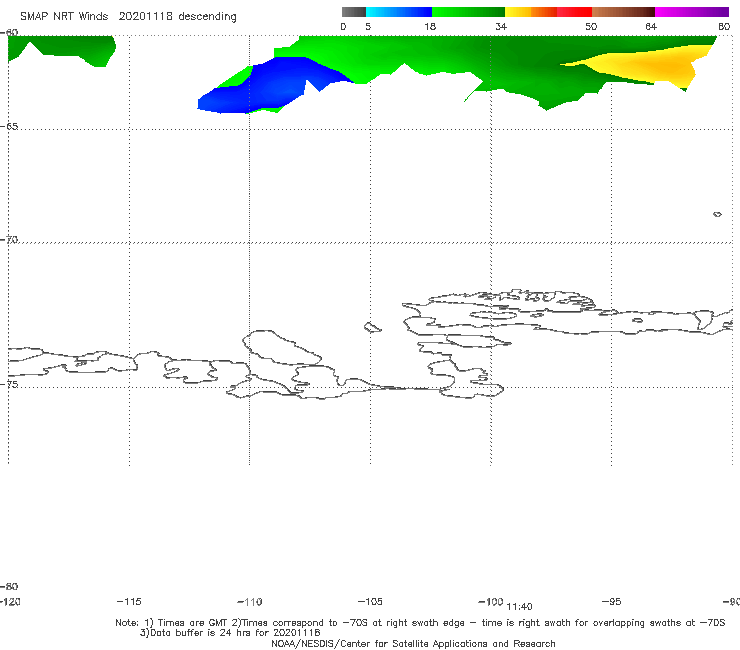Click the color bar label '50'

[591, 27]
